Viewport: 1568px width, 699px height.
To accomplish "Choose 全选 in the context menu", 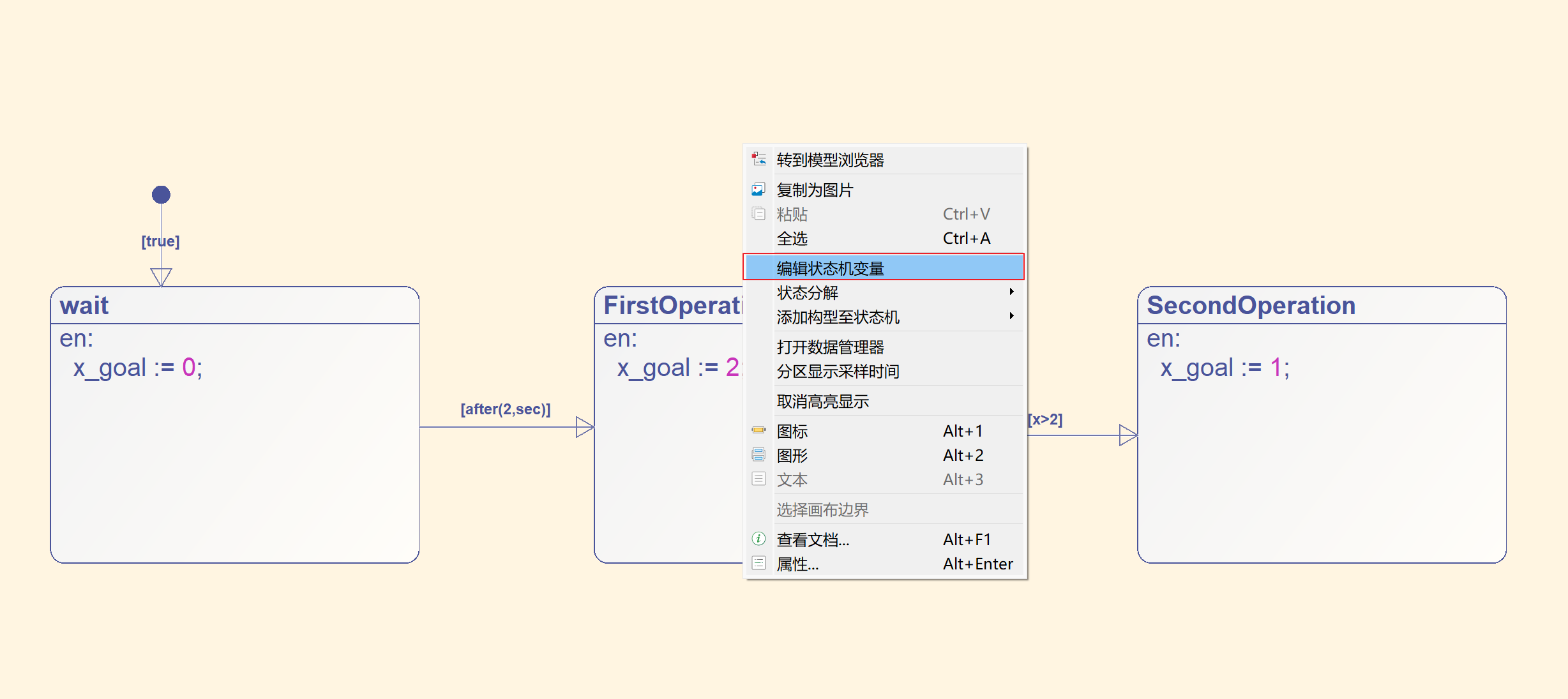I will tap(885, 238).
